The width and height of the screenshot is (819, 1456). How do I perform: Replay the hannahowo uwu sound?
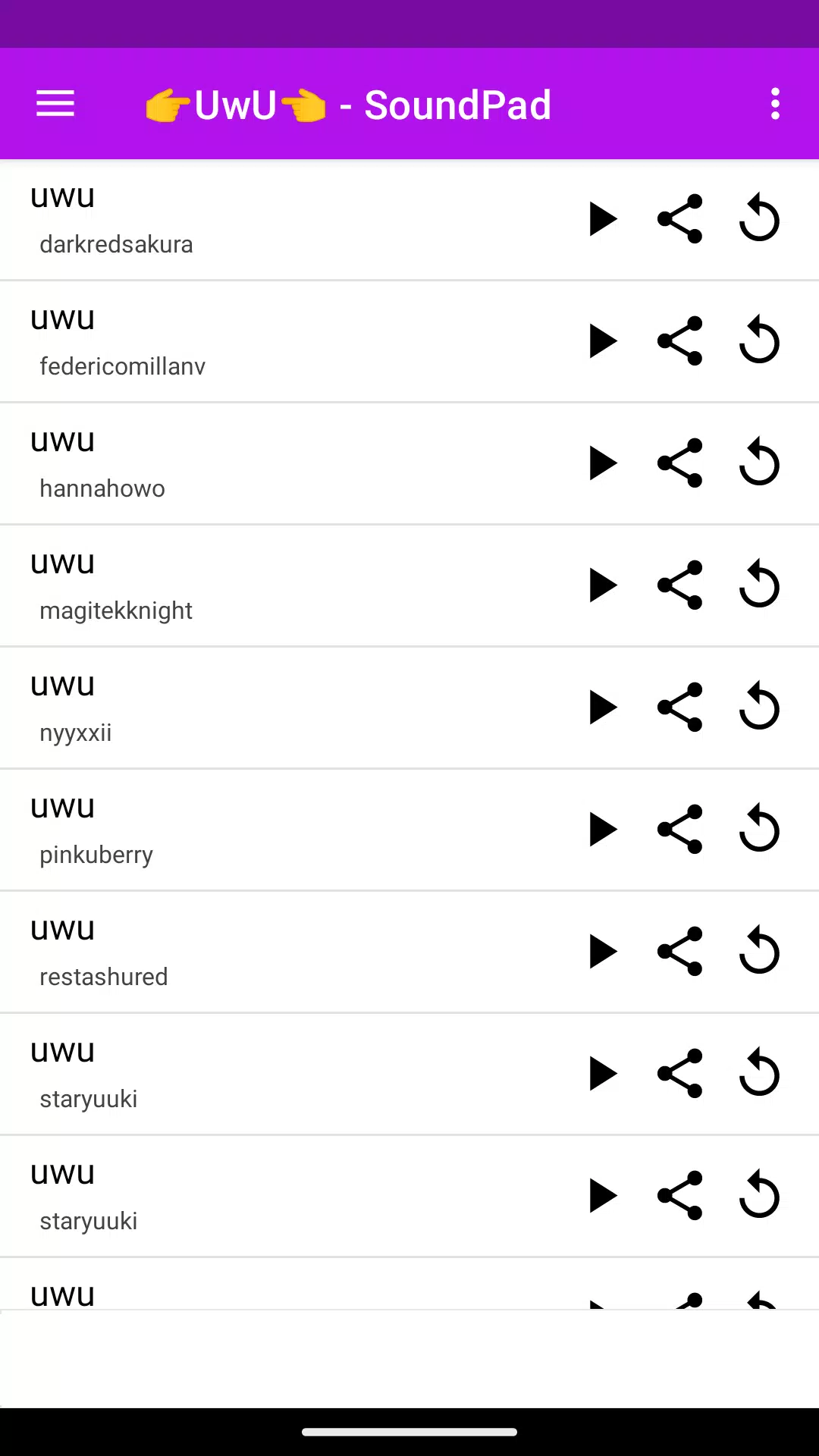pyautogui.click(x=759, y=463)
